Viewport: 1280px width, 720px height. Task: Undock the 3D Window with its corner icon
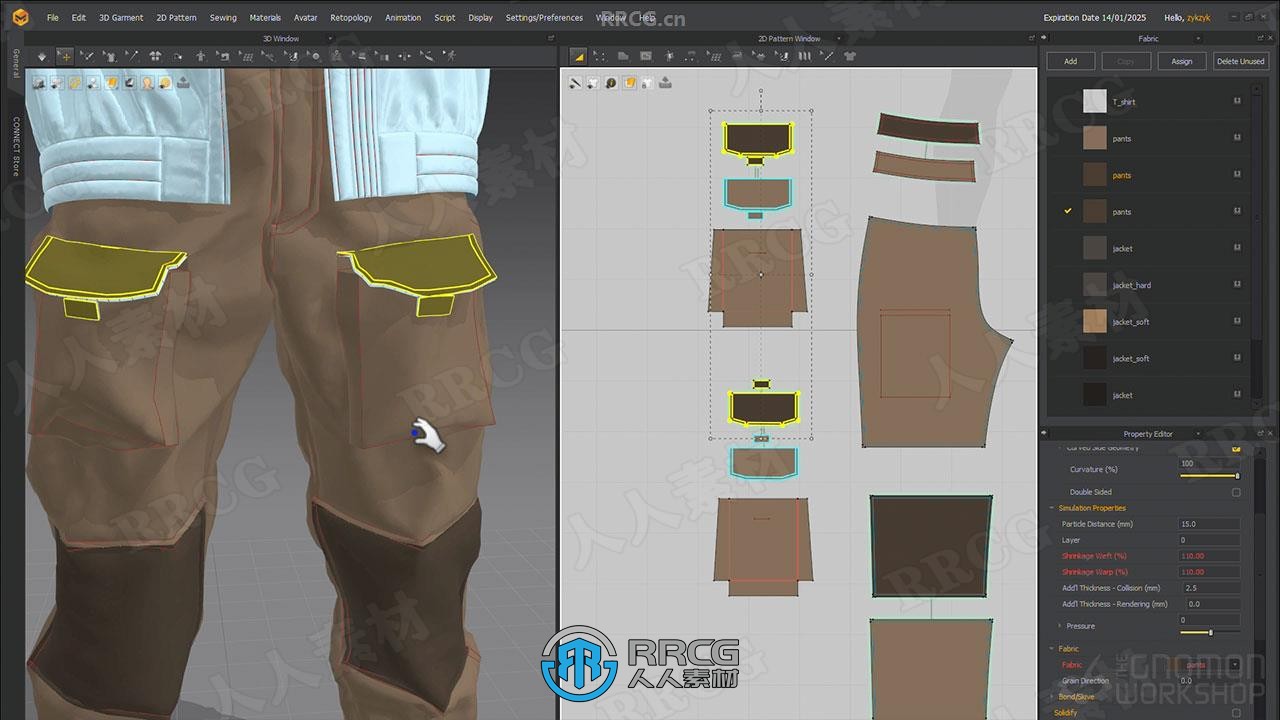point(551,39)
